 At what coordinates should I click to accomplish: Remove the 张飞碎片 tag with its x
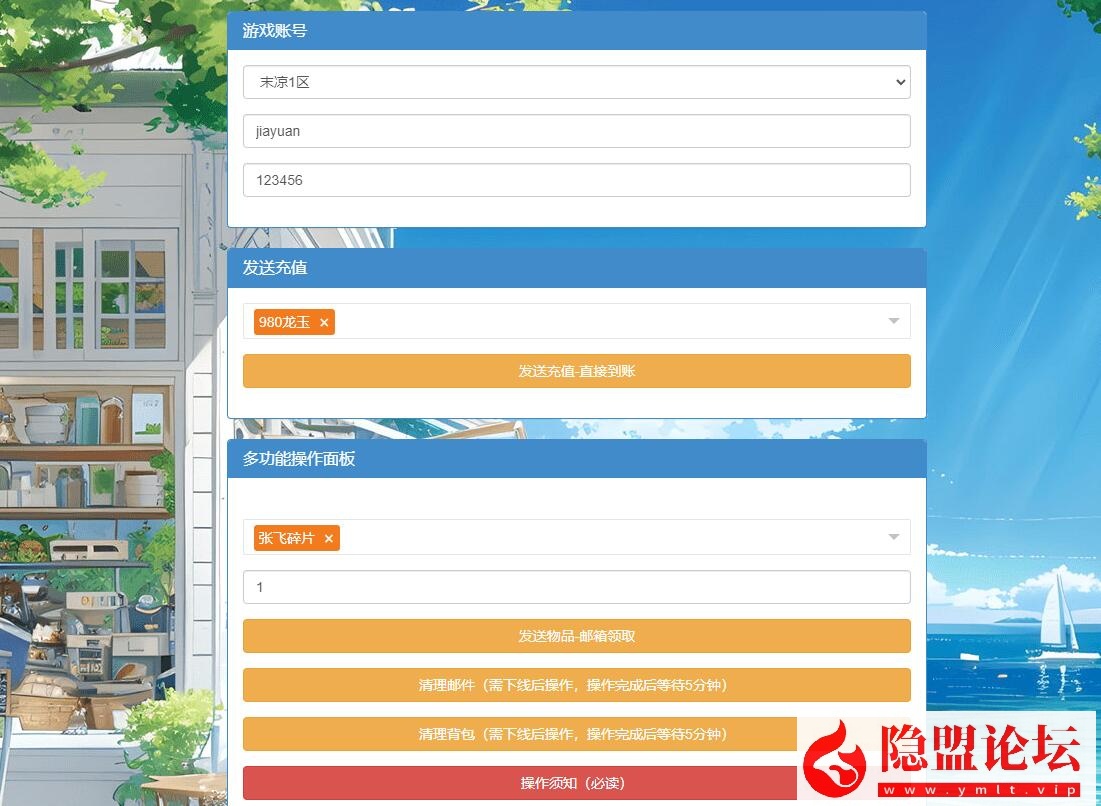pyautogui.click(x=328, y=539)
